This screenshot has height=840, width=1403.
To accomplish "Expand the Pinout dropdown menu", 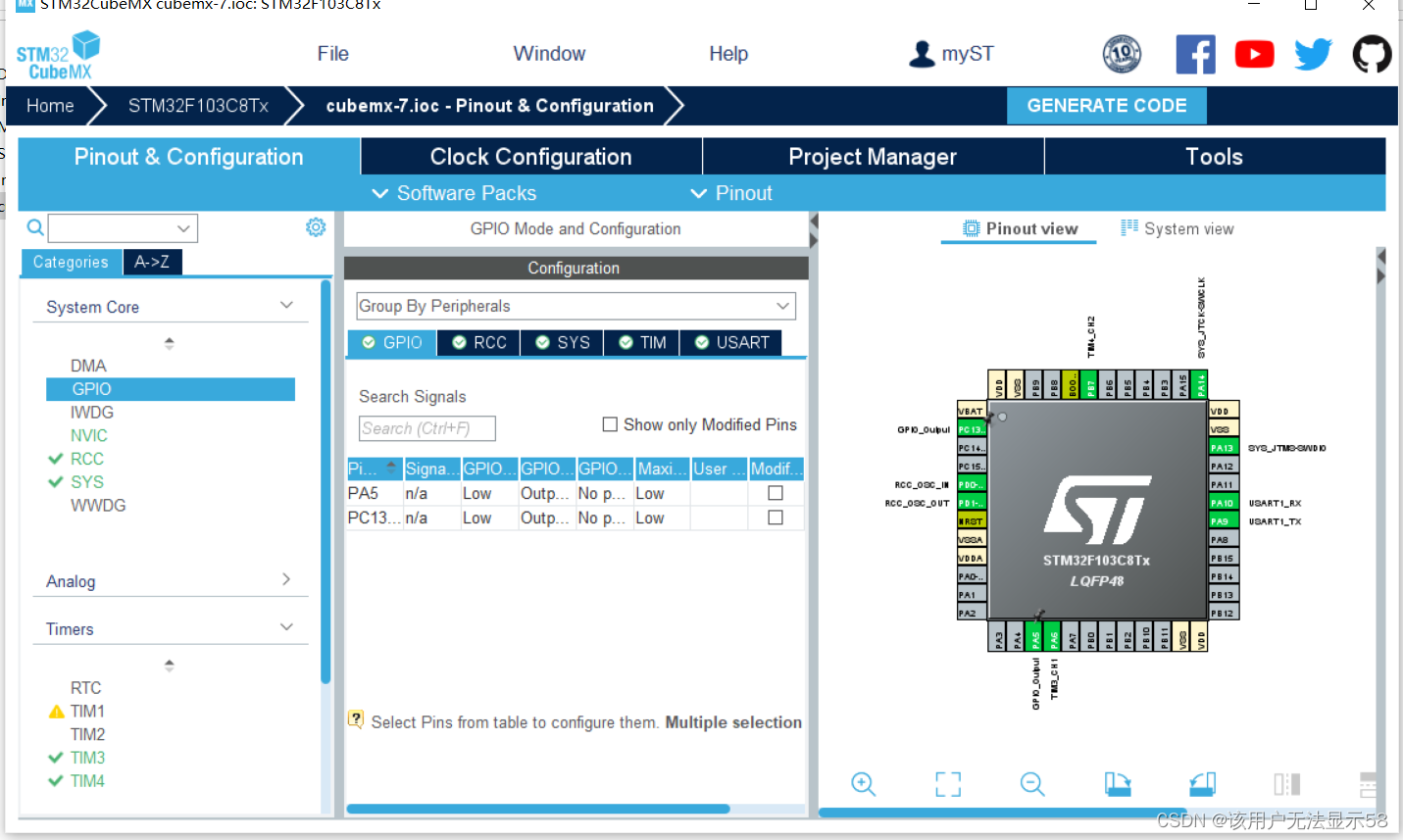I will (x=731, y=193).
